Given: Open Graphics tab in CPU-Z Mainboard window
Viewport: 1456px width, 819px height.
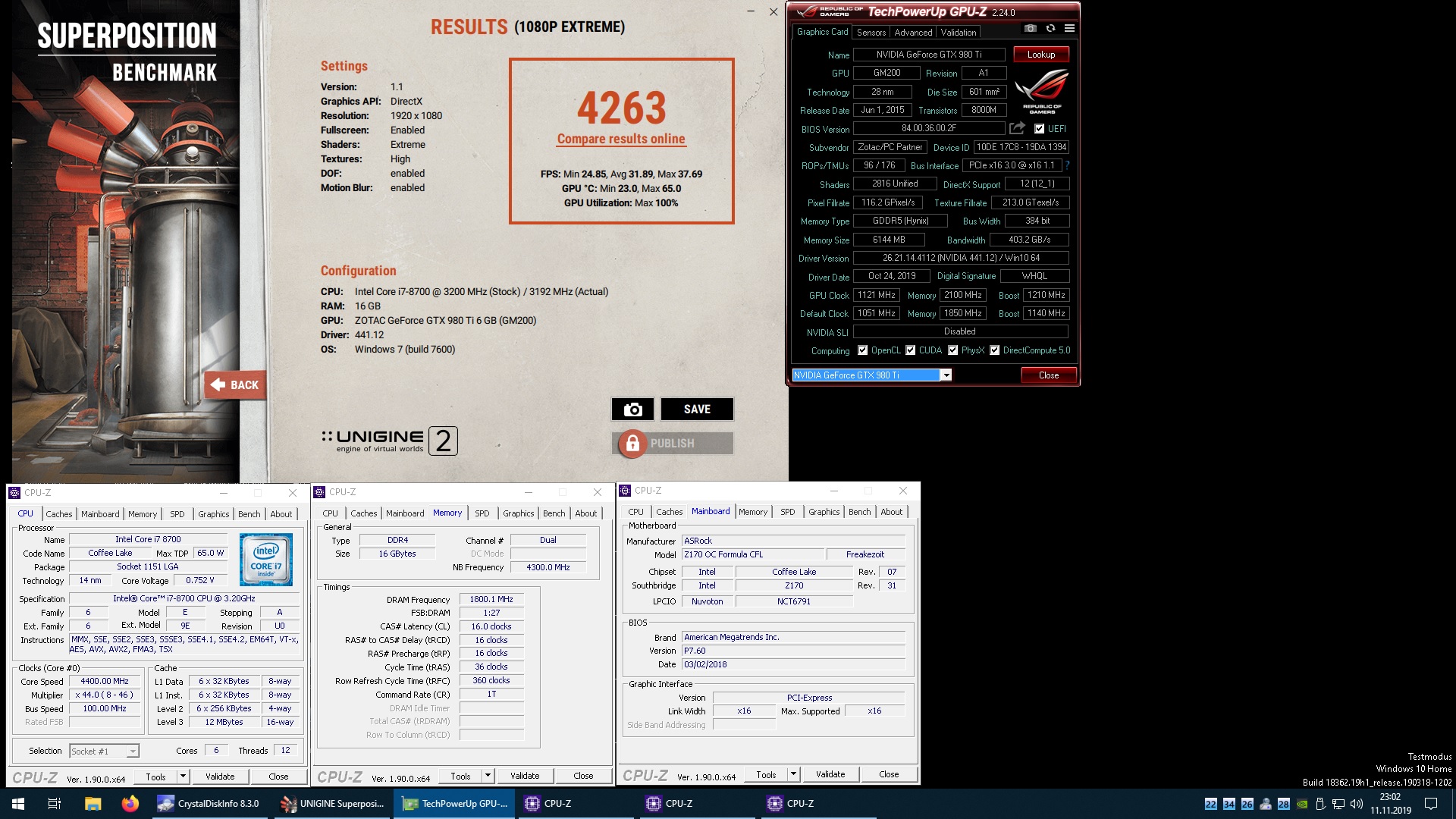Looking at the screenshot, I should [824, 512].
